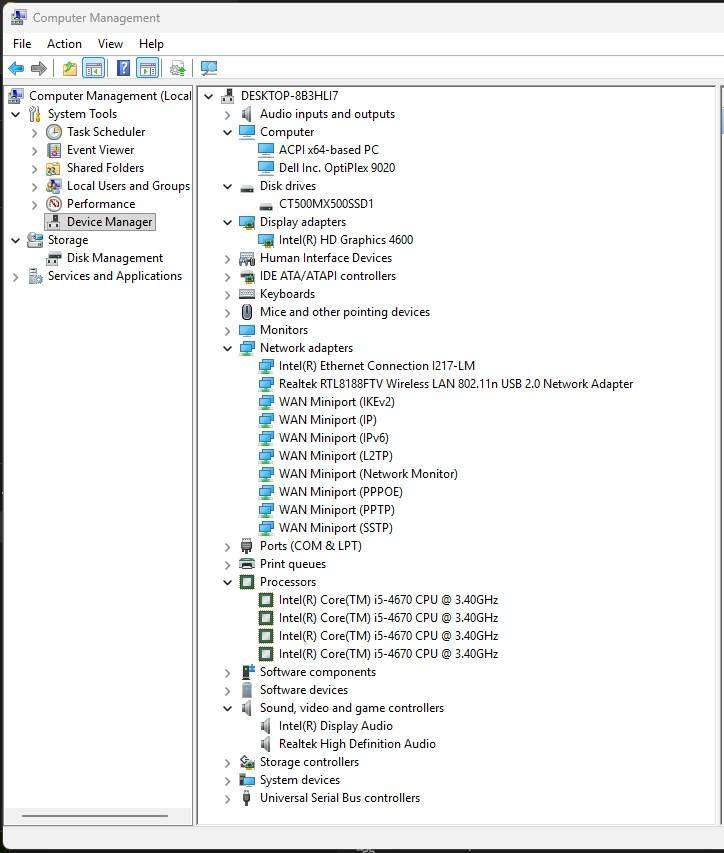Select CT500MX500SSD1 disk drive
724x853 pixels.
(326, 204)
